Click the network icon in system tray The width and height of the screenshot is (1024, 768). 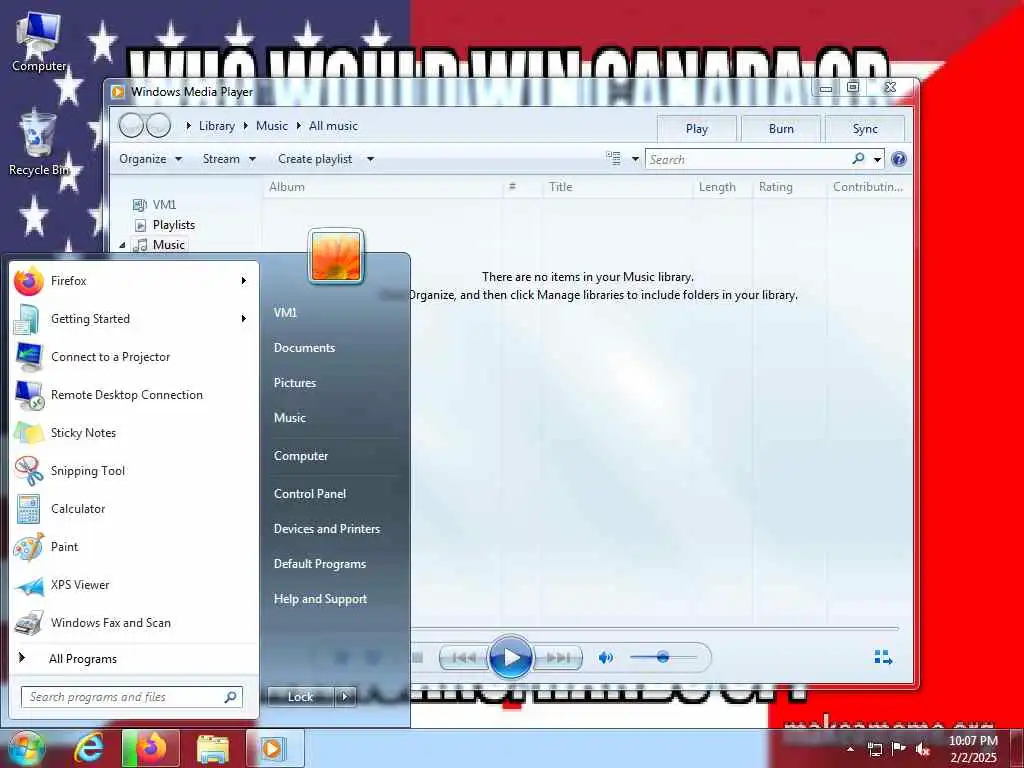(x=874, y=750)
